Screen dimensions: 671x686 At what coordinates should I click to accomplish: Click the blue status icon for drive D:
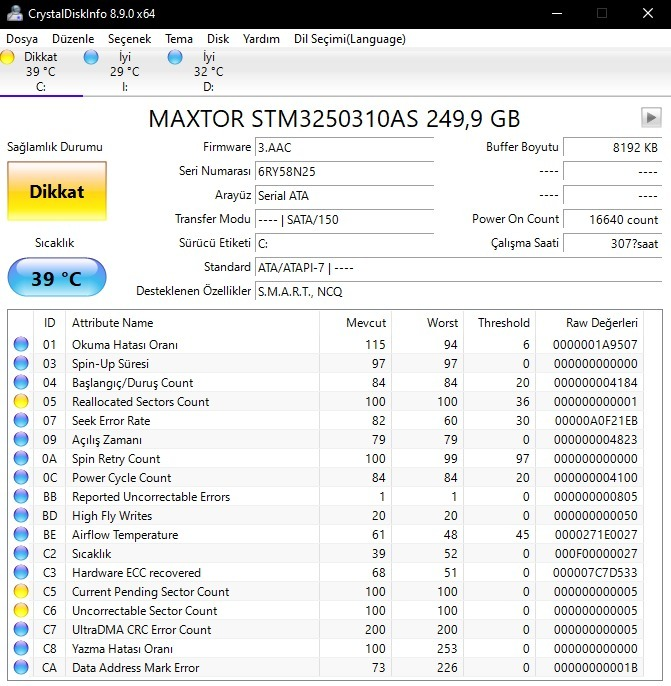pyautogui.click(x=175, y=58)
